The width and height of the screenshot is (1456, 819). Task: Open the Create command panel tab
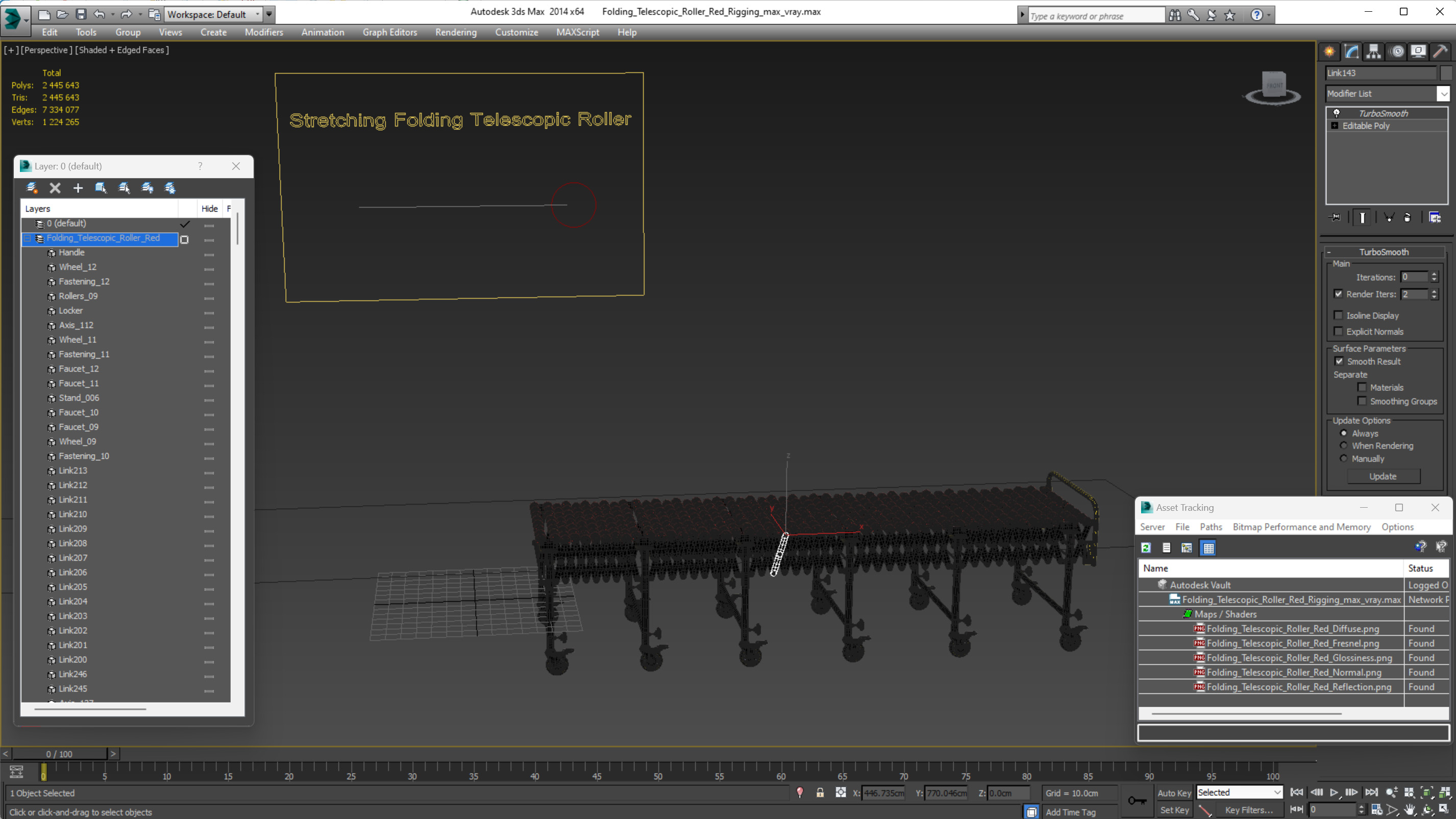(x=1329, y=52)
